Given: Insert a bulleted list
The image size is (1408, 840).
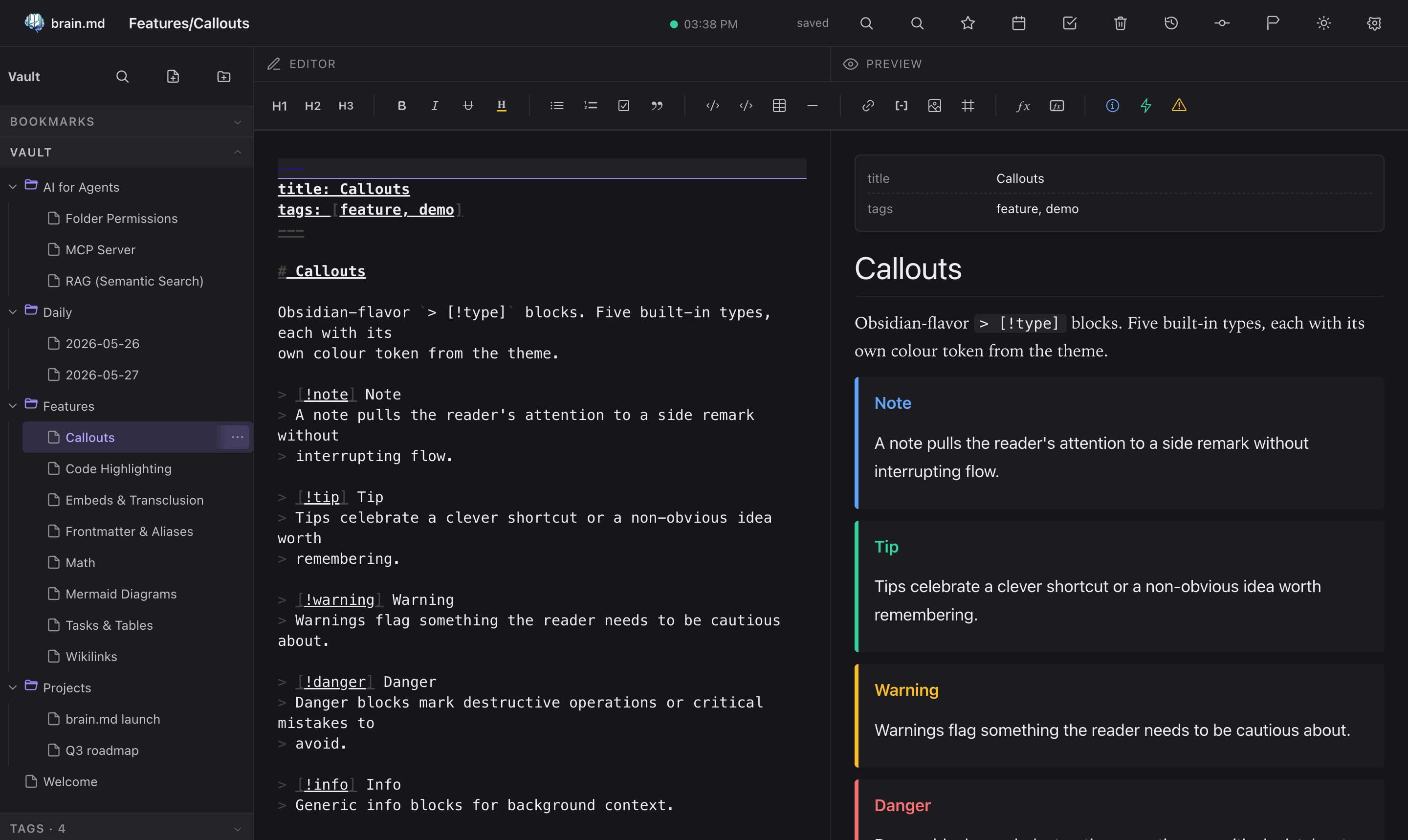Looking at the screenshot, I should pos(557,106).
